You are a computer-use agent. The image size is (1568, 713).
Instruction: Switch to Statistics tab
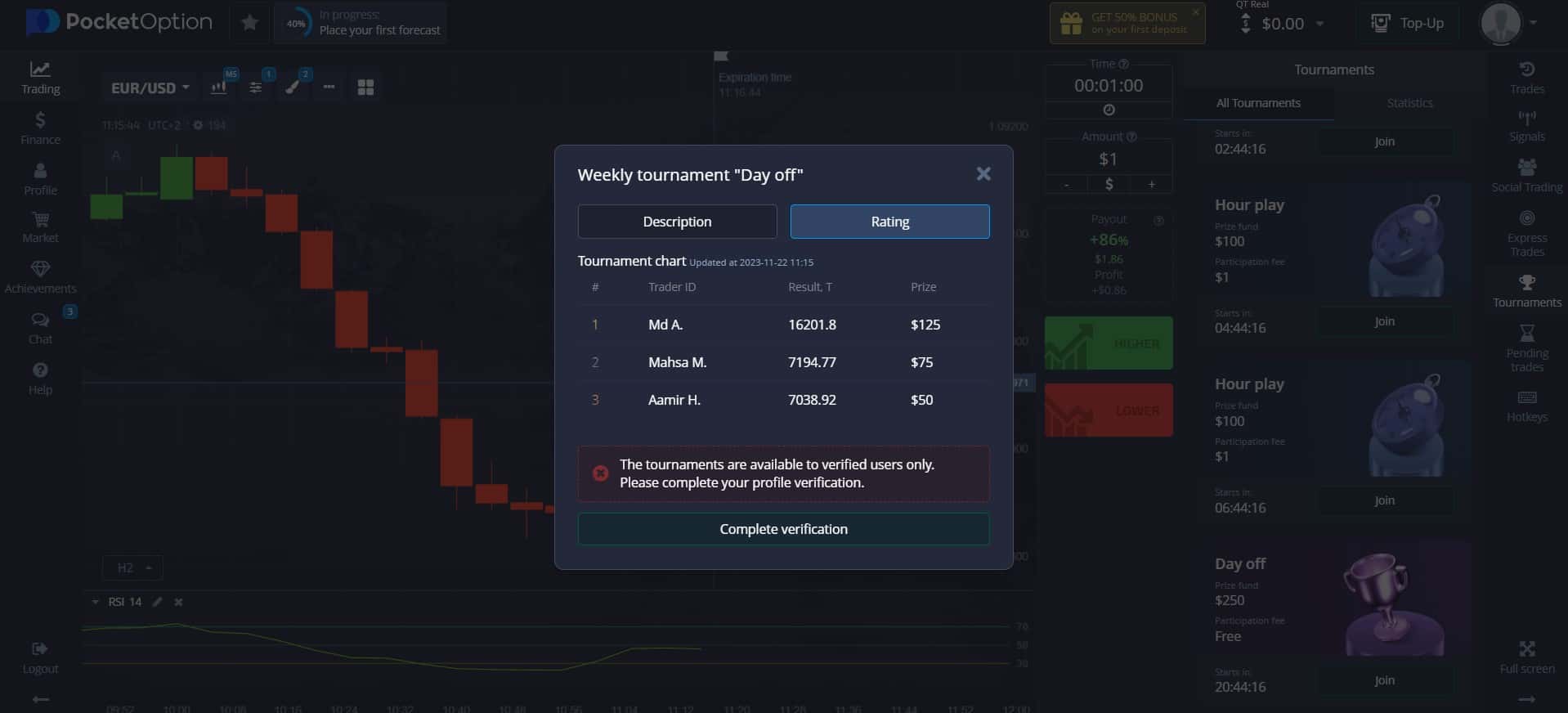click(x=1409, y=103)
